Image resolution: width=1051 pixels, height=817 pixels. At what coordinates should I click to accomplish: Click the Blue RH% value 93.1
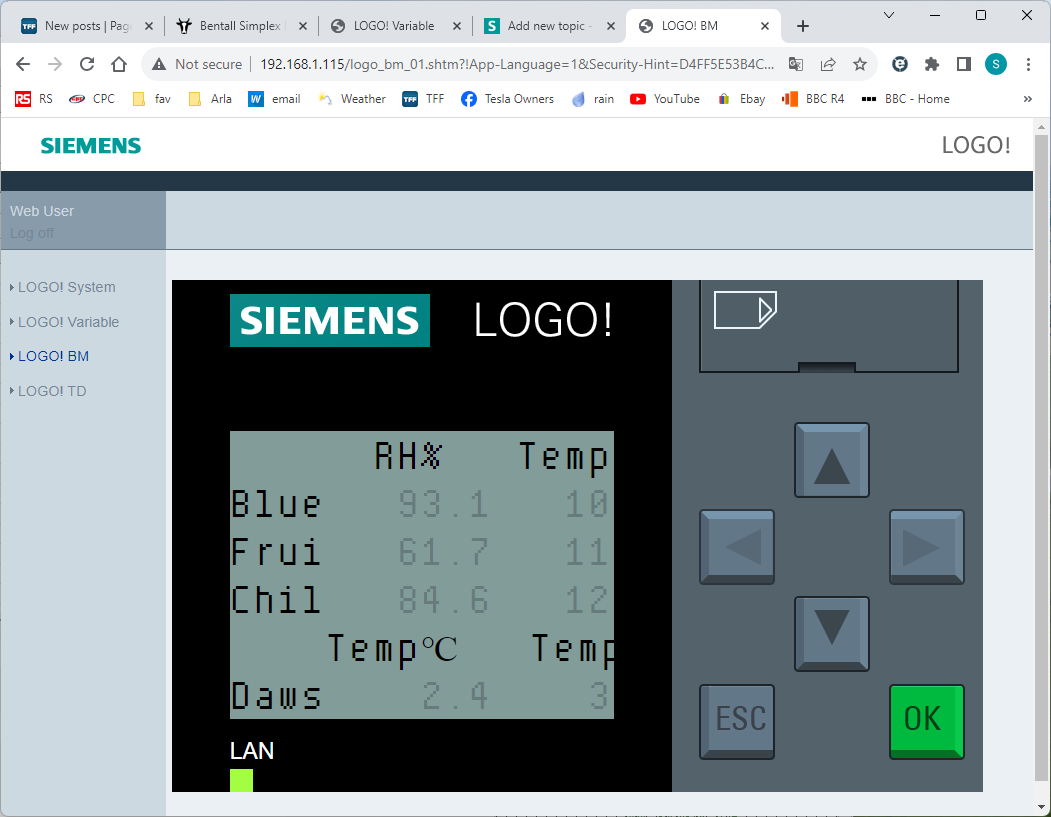click(443, 504)
